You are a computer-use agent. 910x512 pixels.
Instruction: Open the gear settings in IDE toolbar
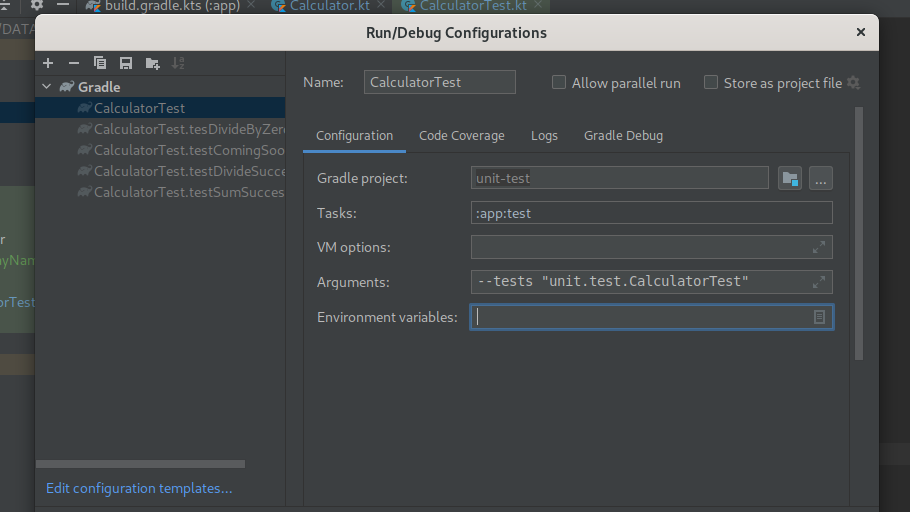(x=37, y=5)
